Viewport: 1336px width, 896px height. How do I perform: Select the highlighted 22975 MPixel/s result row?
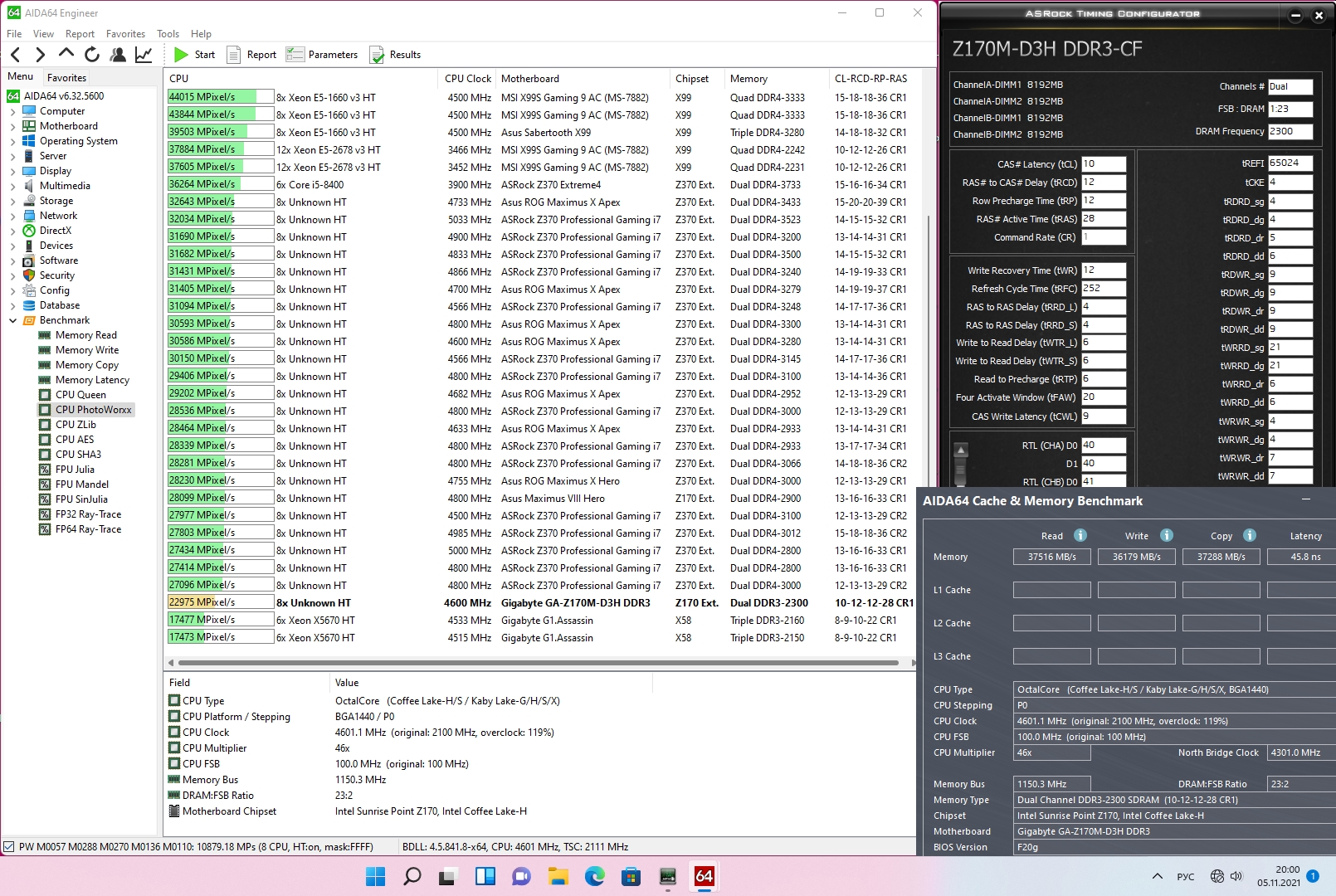tap(539, 602)
